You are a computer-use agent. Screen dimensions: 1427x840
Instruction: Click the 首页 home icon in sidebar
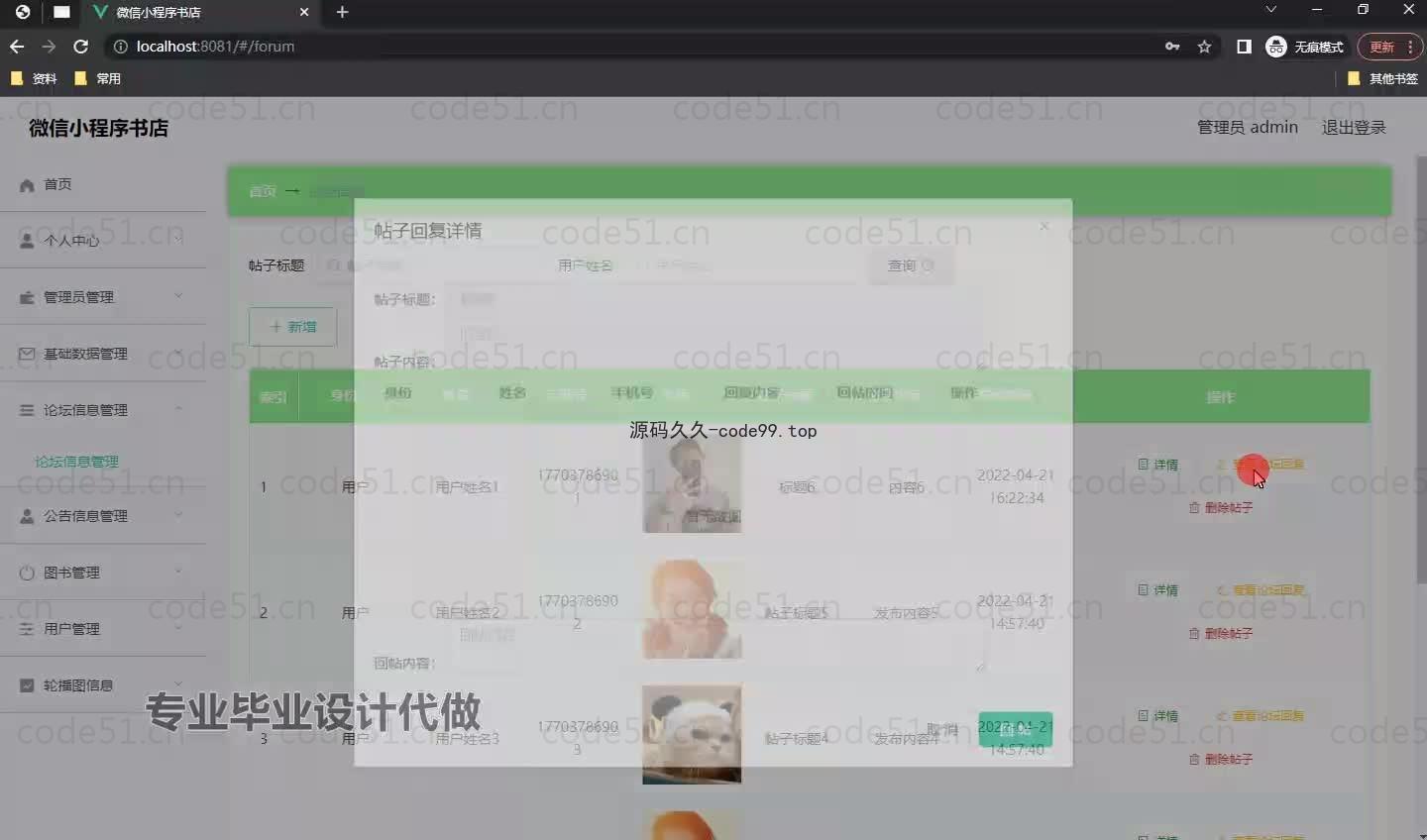pos(27,184)
